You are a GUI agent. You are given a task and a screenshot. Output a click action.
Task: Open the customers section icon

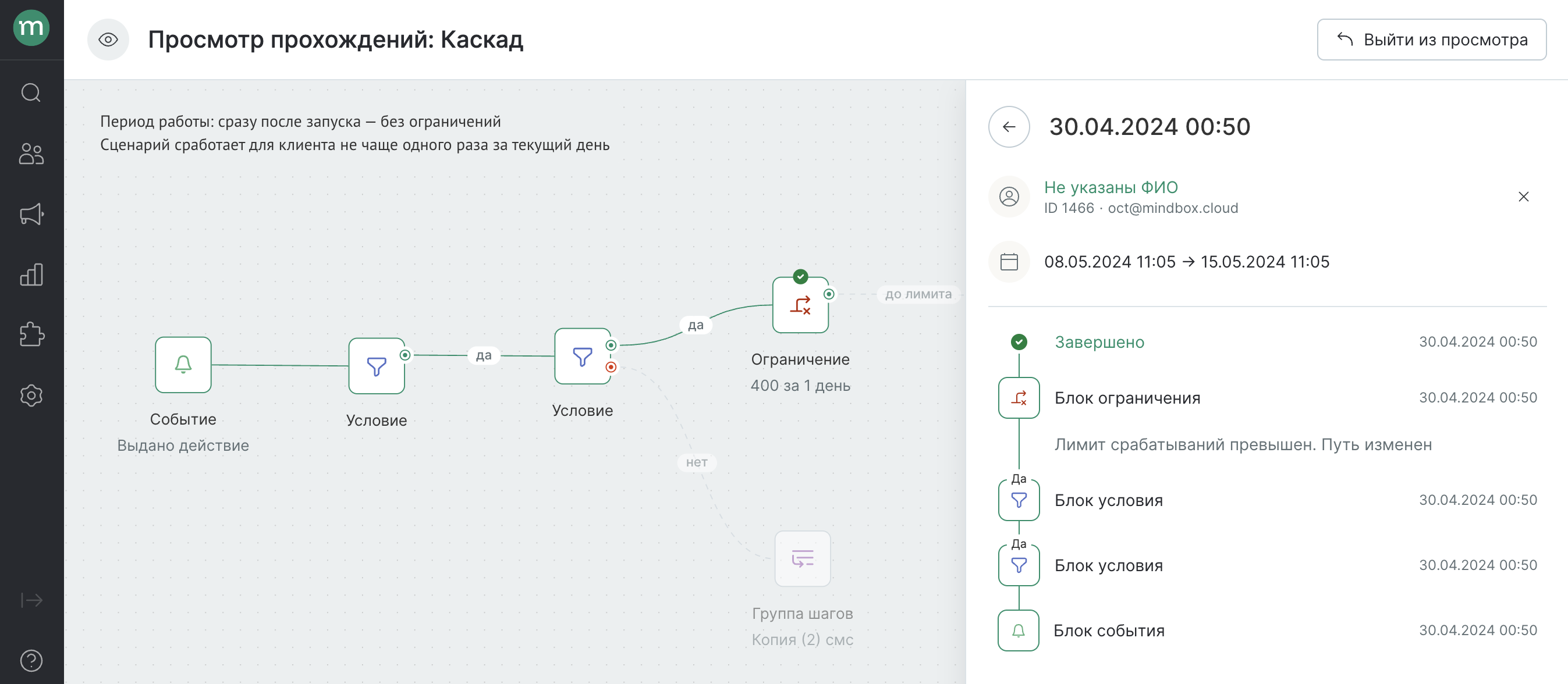(x=31, y=154)
